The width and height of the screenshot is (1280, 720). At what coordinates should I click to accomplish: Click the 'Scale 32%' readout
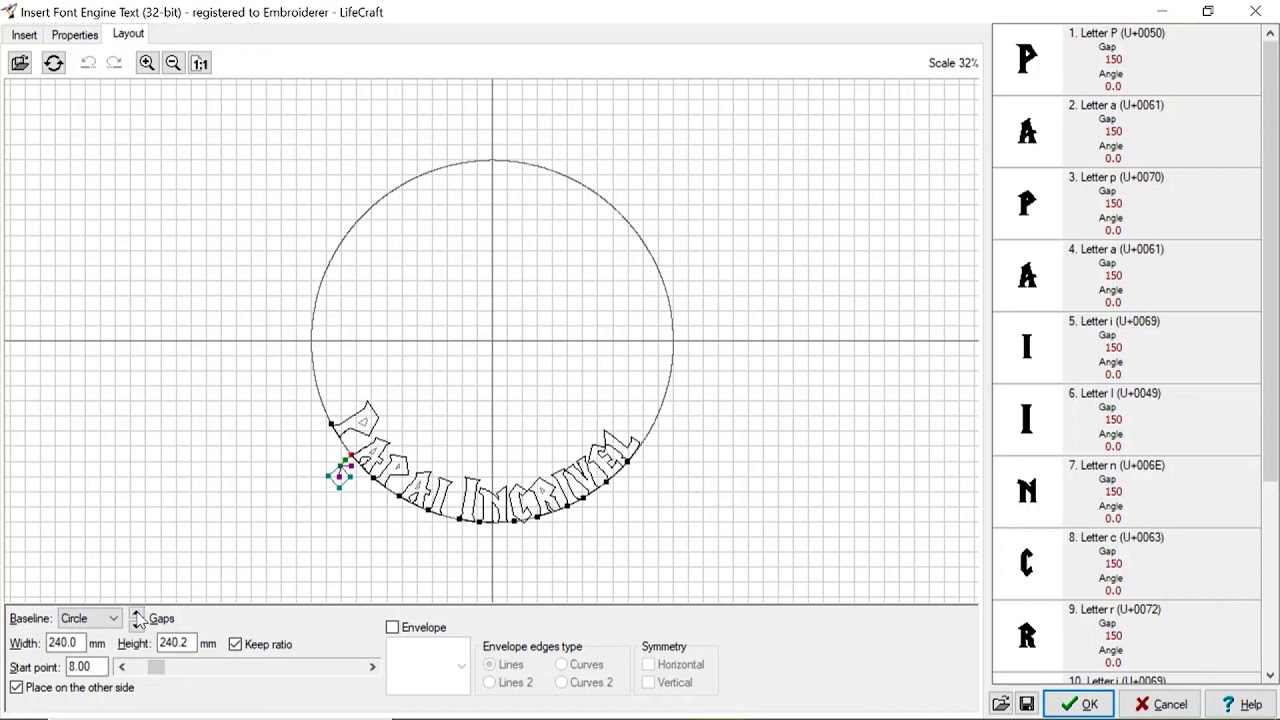pos(953,63)
